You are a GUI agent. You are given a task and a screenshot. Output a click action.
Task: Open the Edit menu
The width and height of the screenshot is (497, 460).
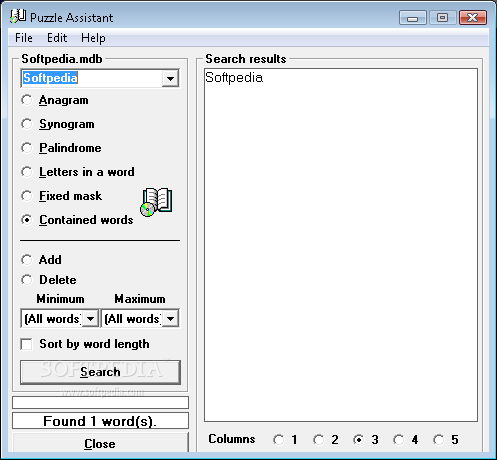coord(57,38)
